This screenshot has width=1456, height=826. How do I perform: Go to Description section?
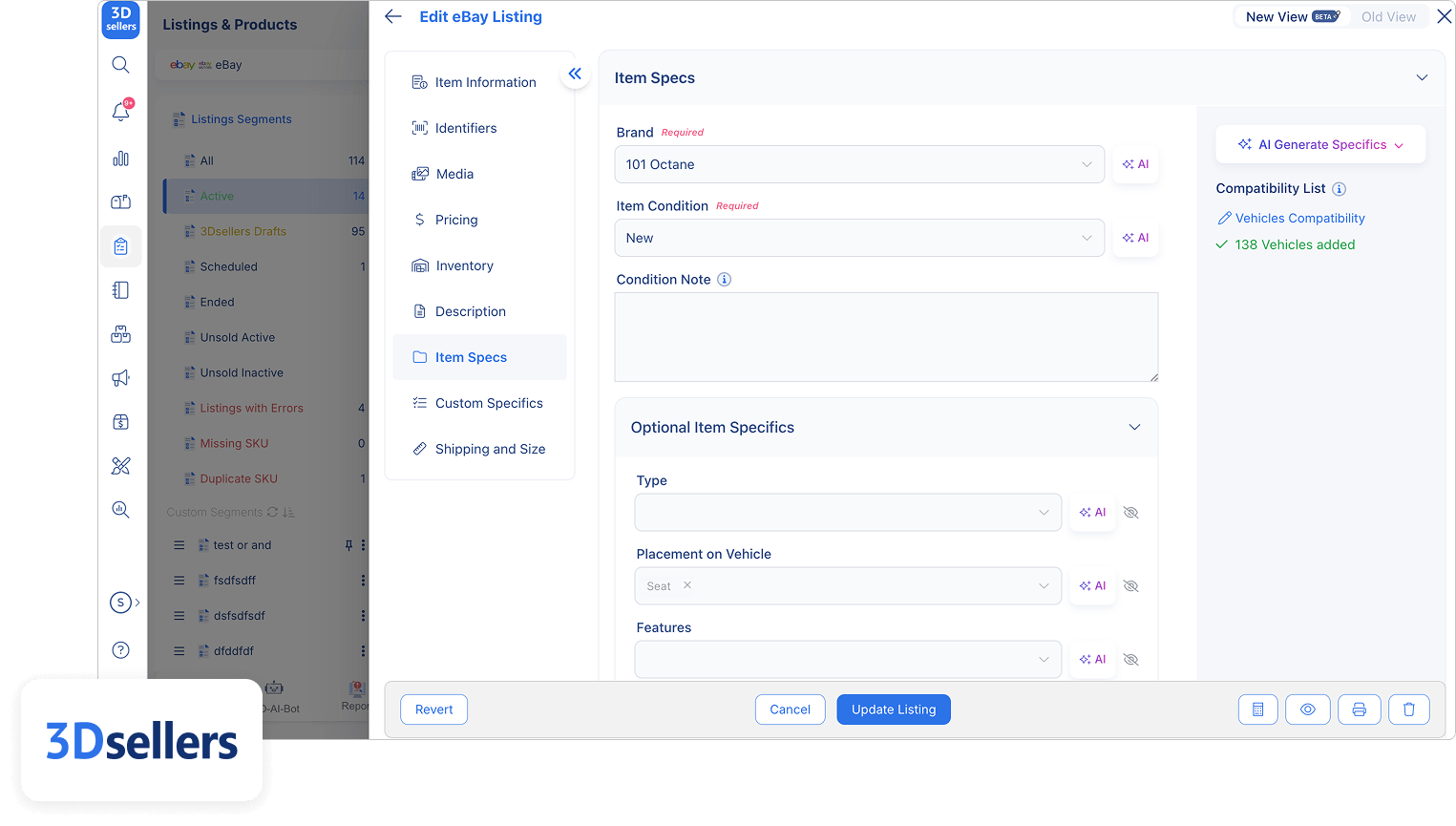click(x=479, y=311)
